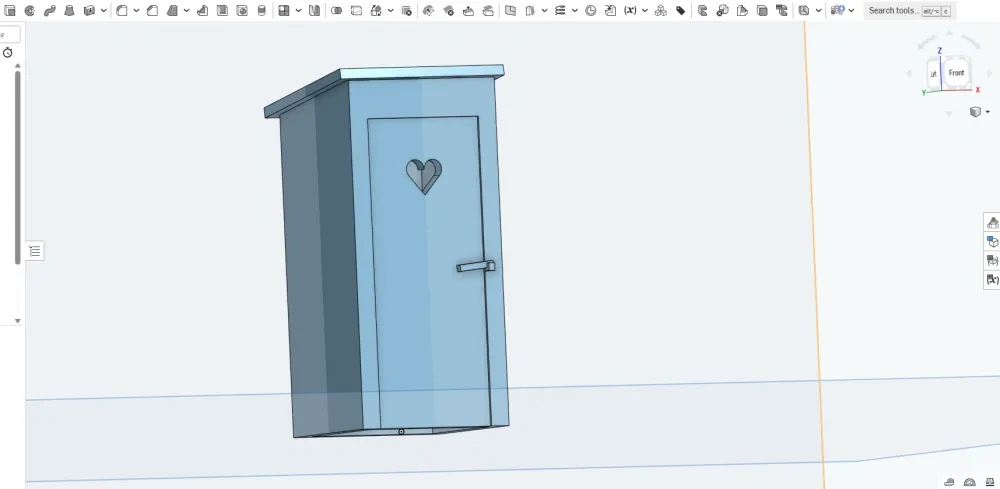Image resolution: width=1000 pixels, height=489 pixels.
Task: Click the Left face of view cube
Action: pos(933,74)
